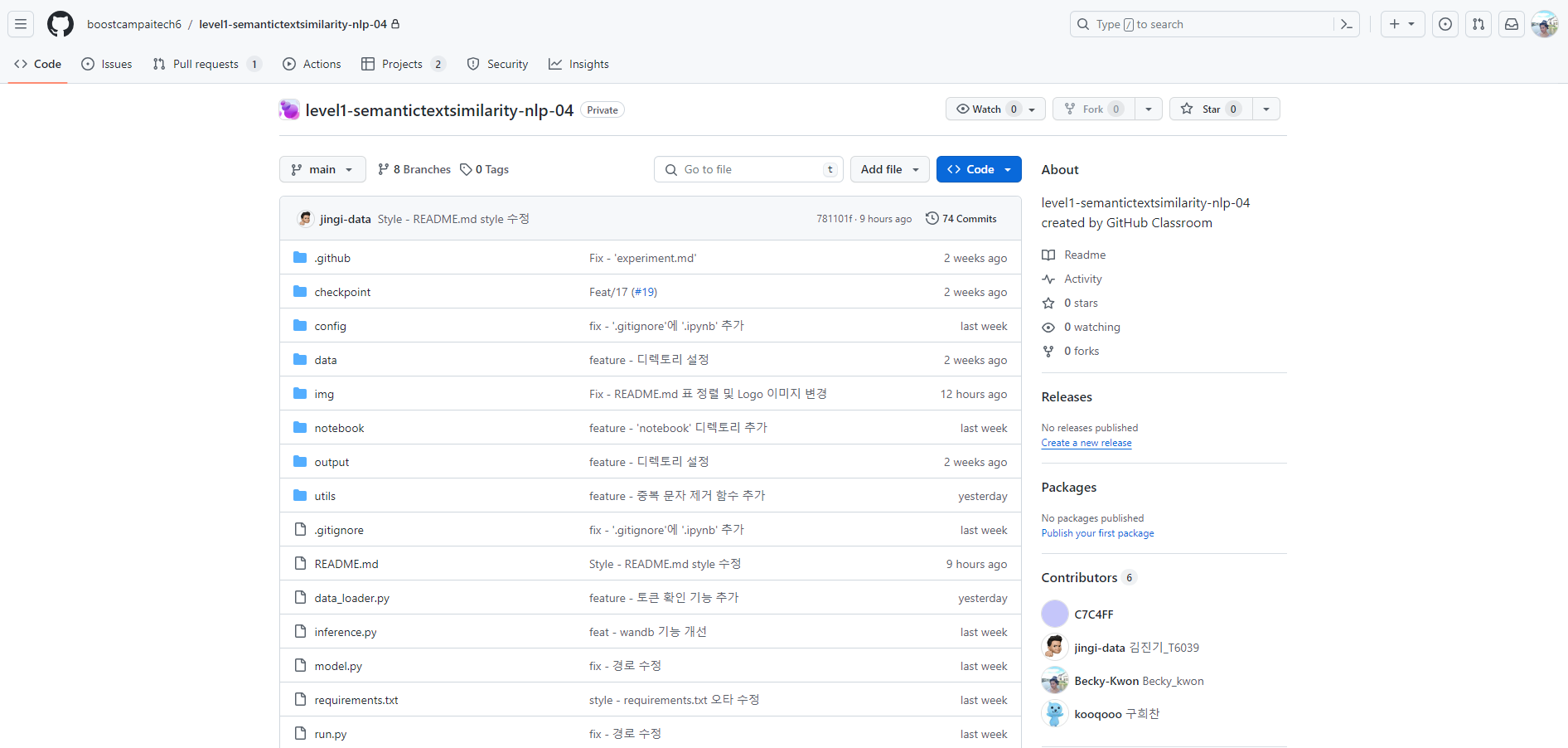Switch to the Insights tab
The width and height of the screenshot is (1568, 748).
pos(578,64)
